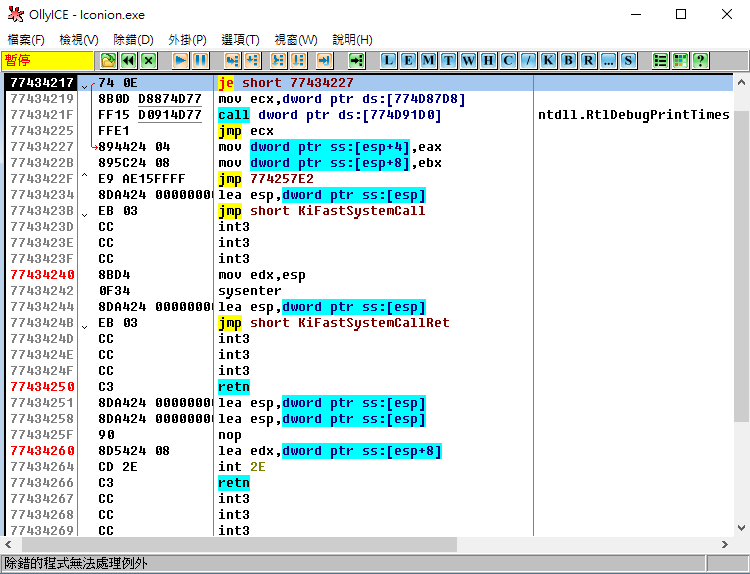Screen dimensions: 750x574
Task: Click the 'nop' instruction at 7743425F
Action: (230, 435)
